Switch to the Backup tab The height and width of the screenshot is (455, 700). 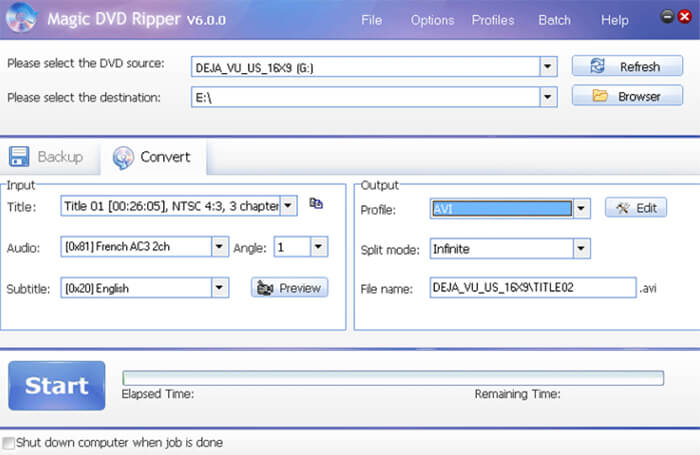[49, 157]
